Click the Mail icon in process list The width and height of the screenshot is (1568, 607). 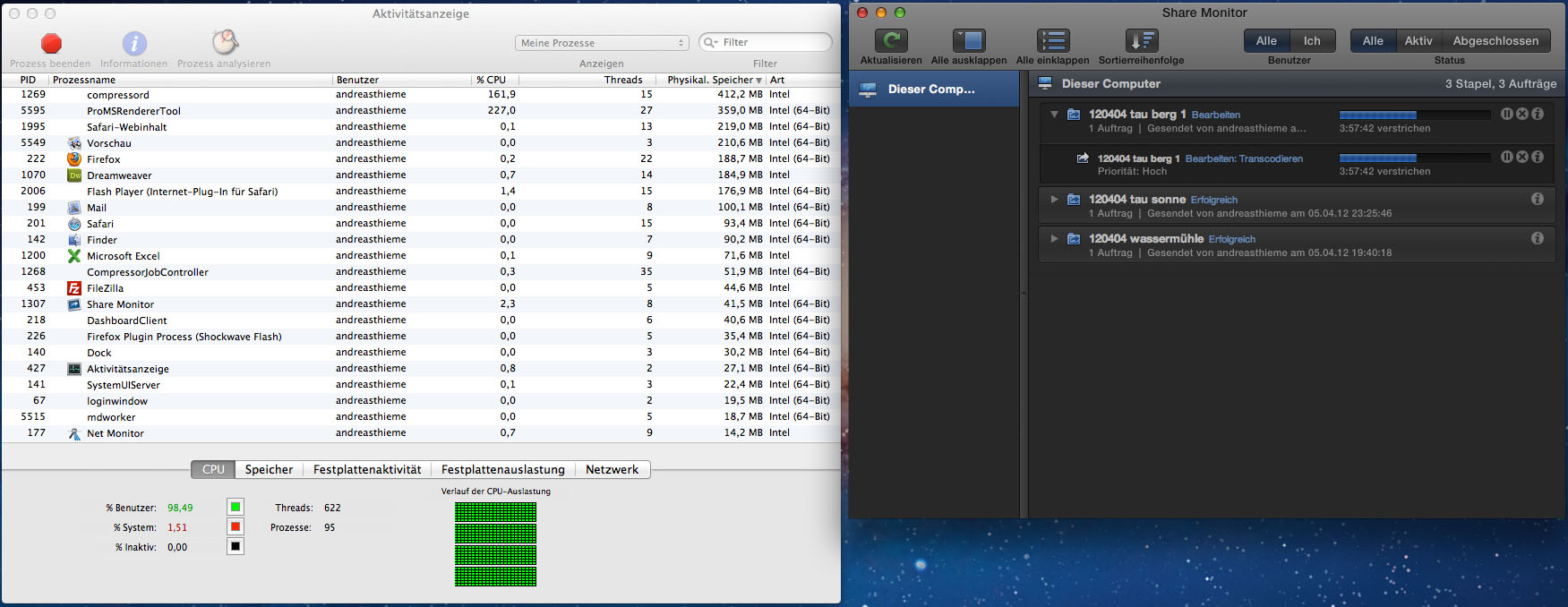74,207
